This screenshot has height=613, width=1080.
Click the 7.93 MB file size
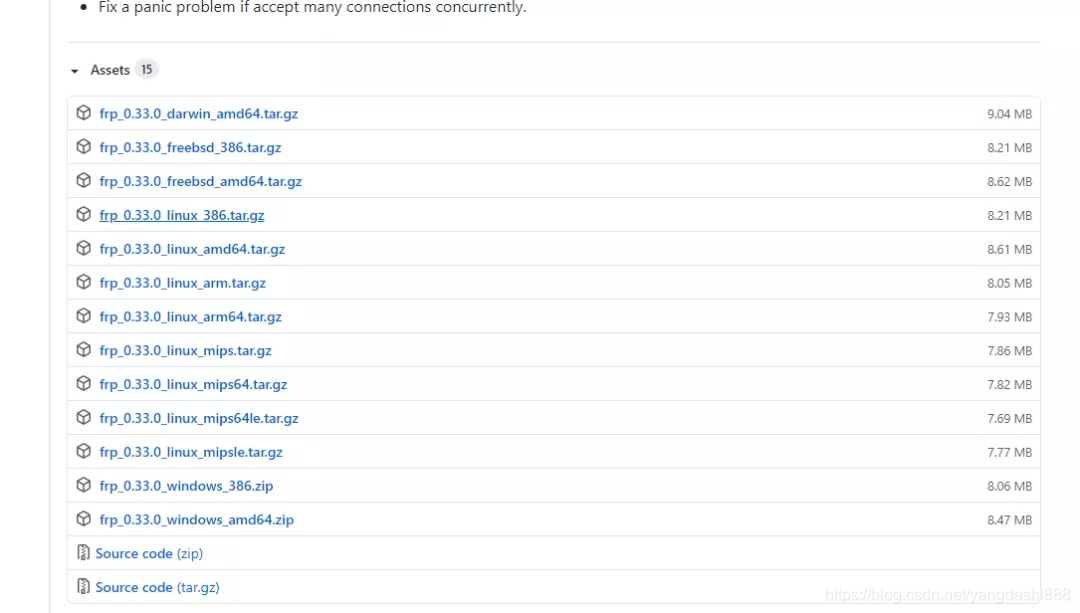point(1009,316)
